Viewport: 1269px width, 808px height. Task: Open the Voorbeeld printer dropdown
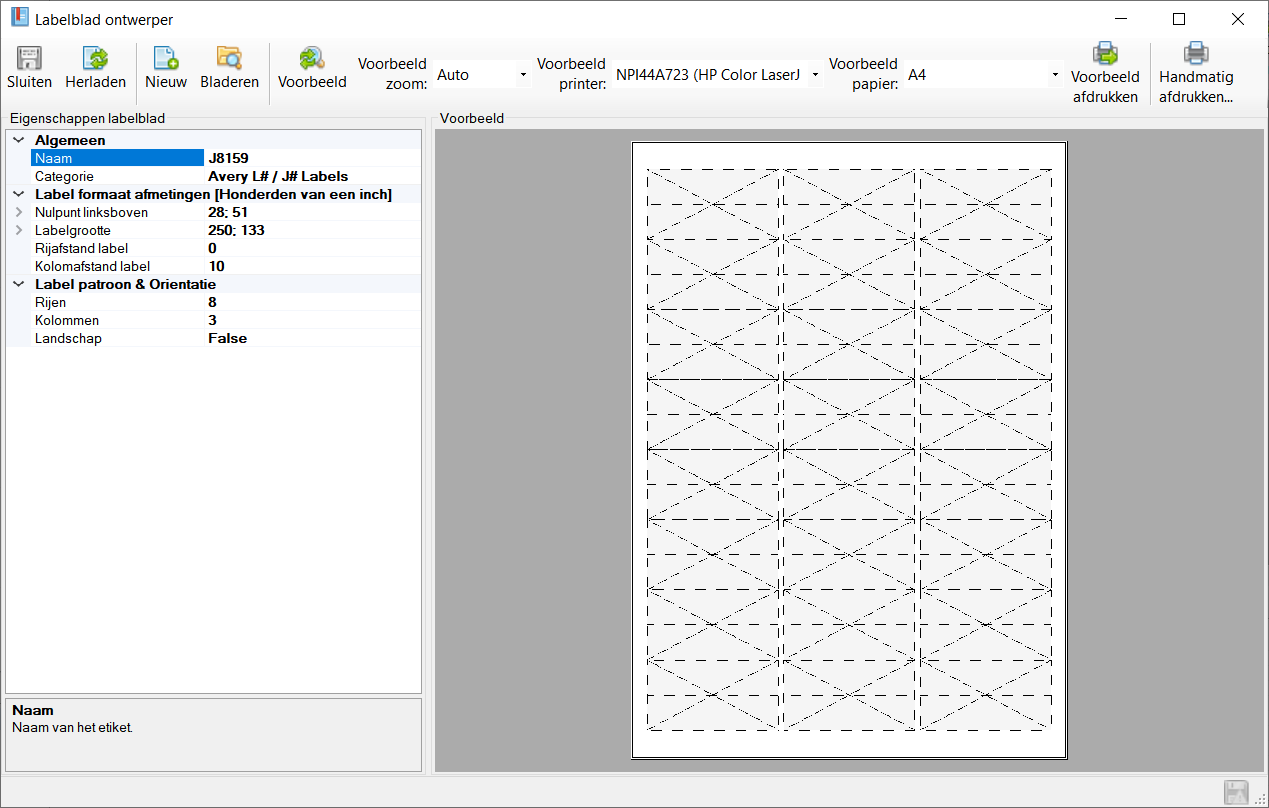[815, 75]
